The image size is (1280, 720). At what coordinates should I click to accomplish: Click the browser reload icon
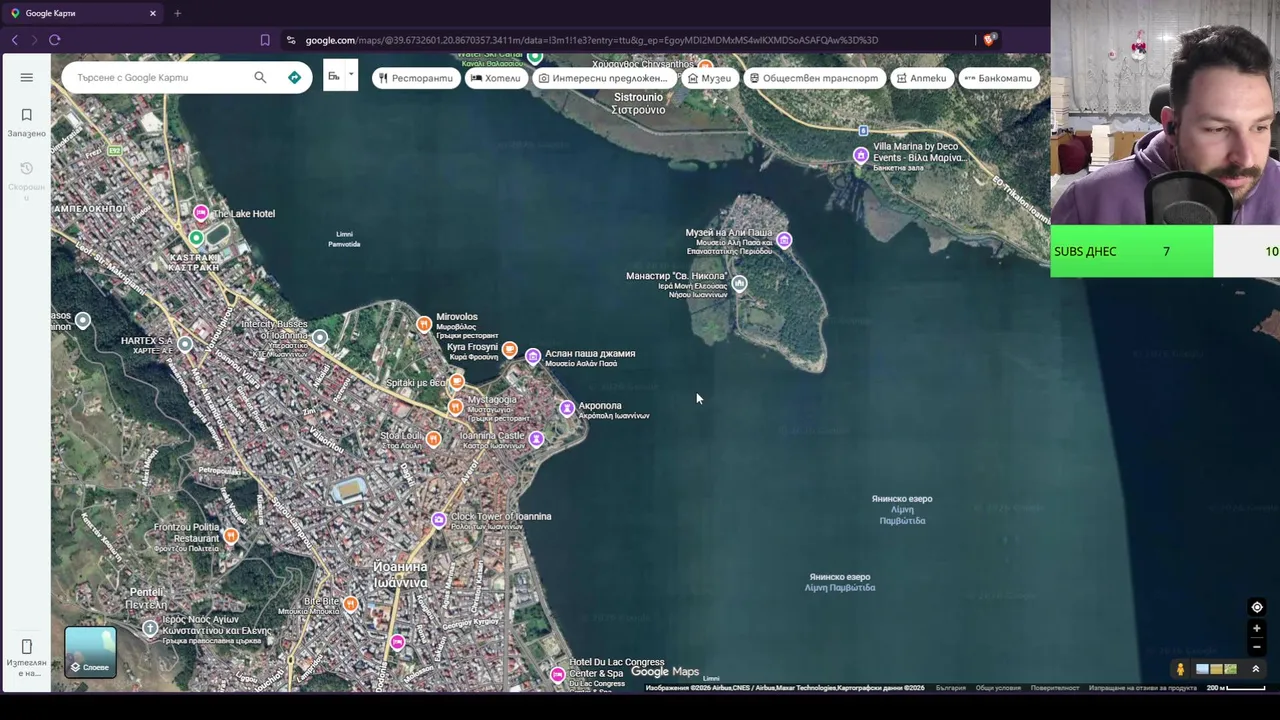(x=55, y=40)
